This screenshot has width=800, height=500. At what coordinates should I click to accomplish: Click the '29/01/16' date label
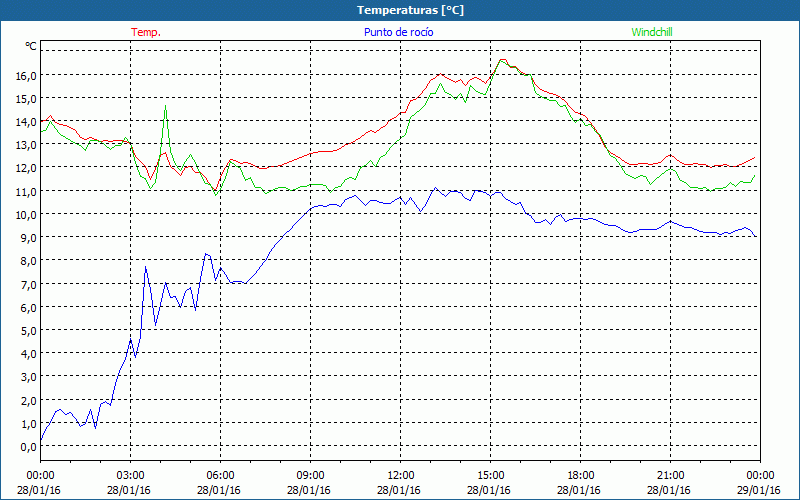pyautogui.click(x=759, y=490)
